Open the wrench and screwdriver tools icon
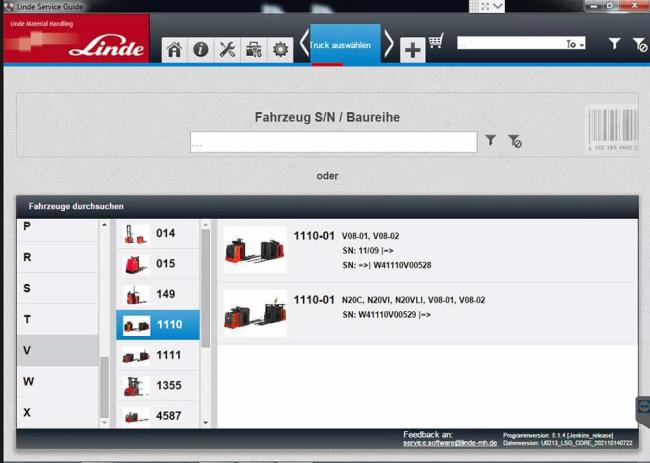This screenshot has height=463, width=650. [x=227, y=49]
